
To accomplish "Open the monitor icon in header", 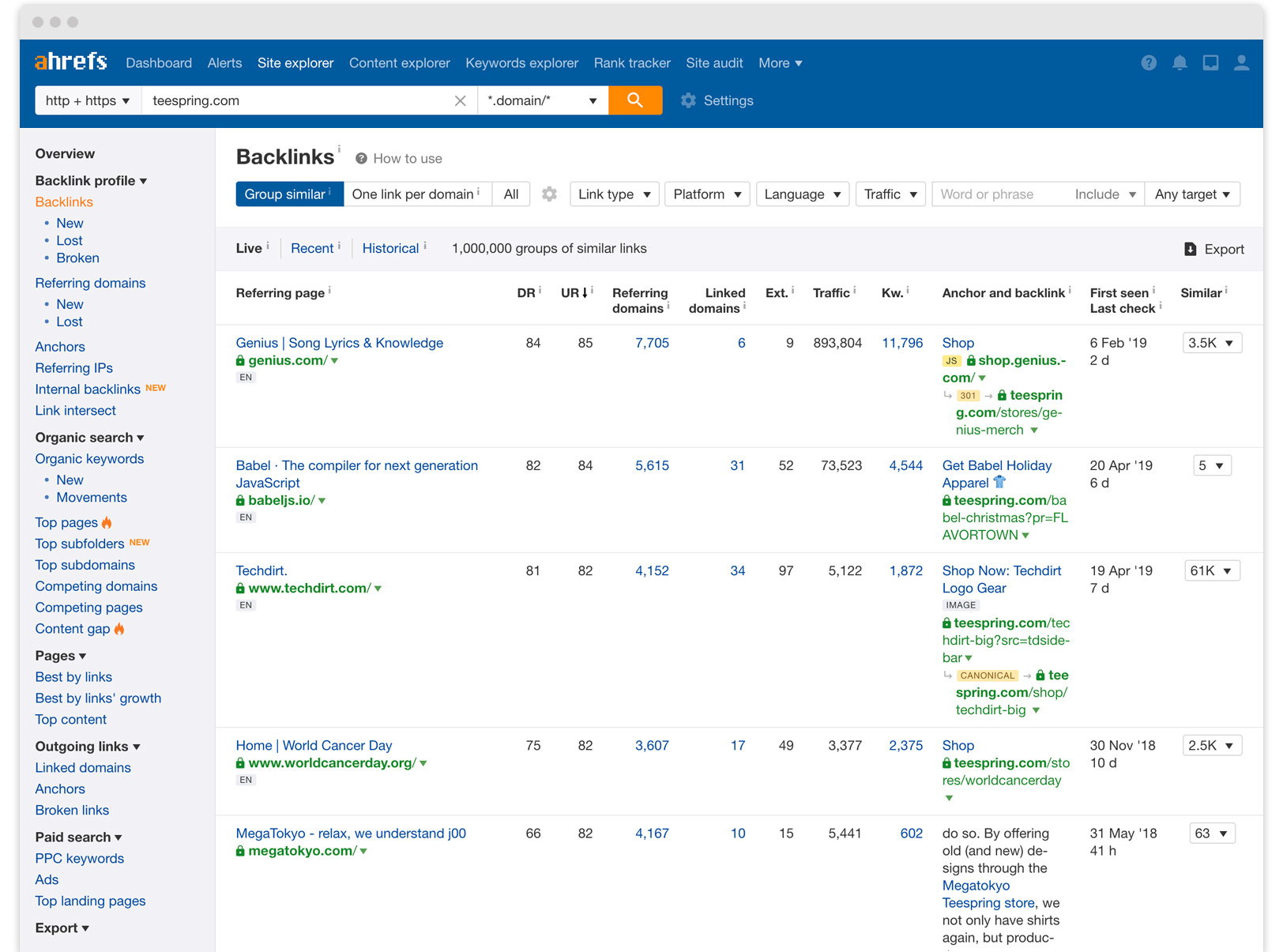I will coord(1210,62).
